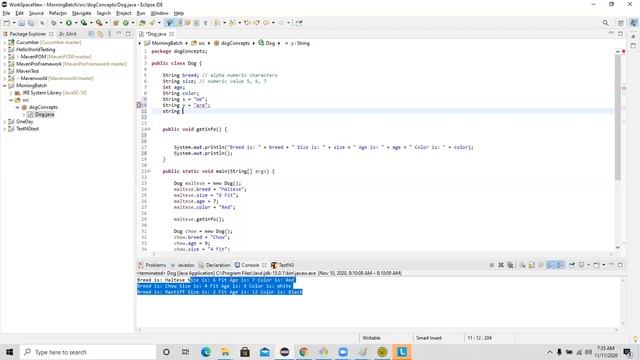640x360 pixels.
Task: Click the Back navigation arrow icon
Action: (266, 23)
